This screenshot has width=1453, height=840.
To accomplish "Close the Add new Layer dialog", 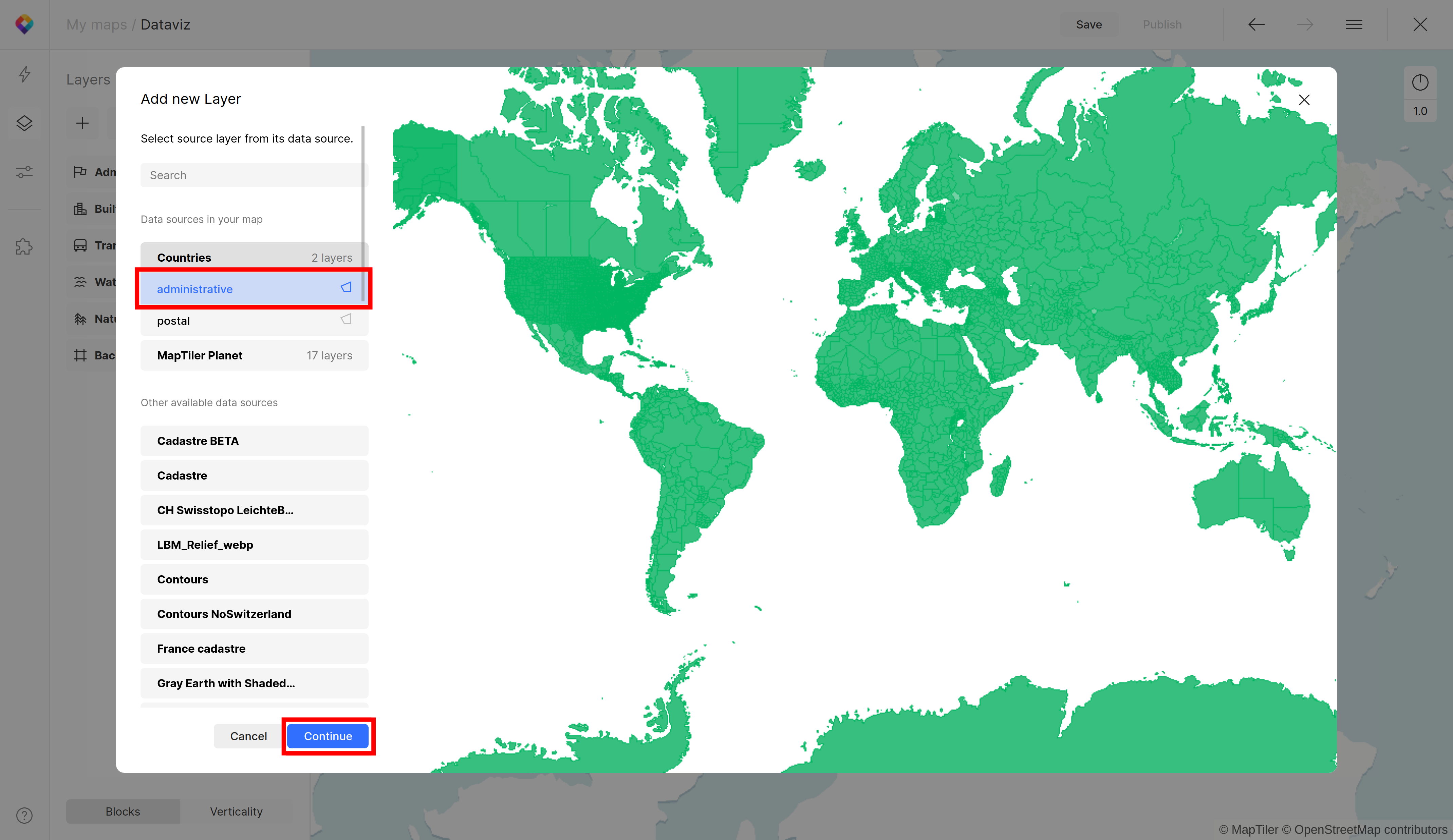I will [x=1304, y=100].
